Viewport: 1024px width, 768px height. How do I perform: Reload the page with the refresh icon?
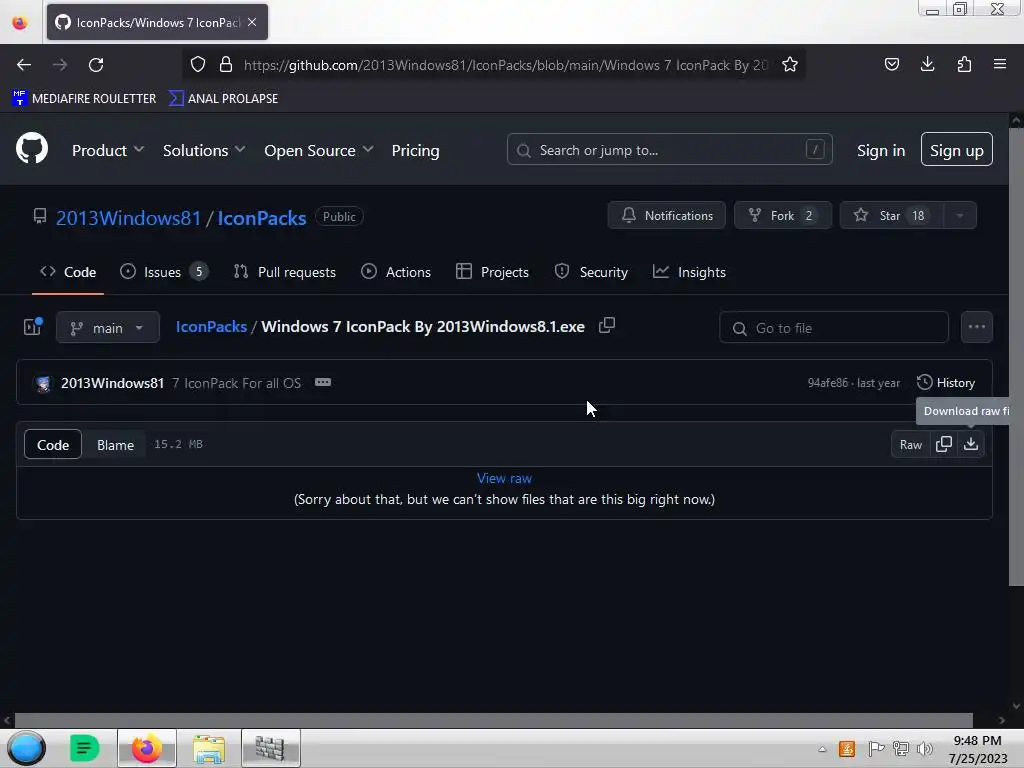[96, 65]
